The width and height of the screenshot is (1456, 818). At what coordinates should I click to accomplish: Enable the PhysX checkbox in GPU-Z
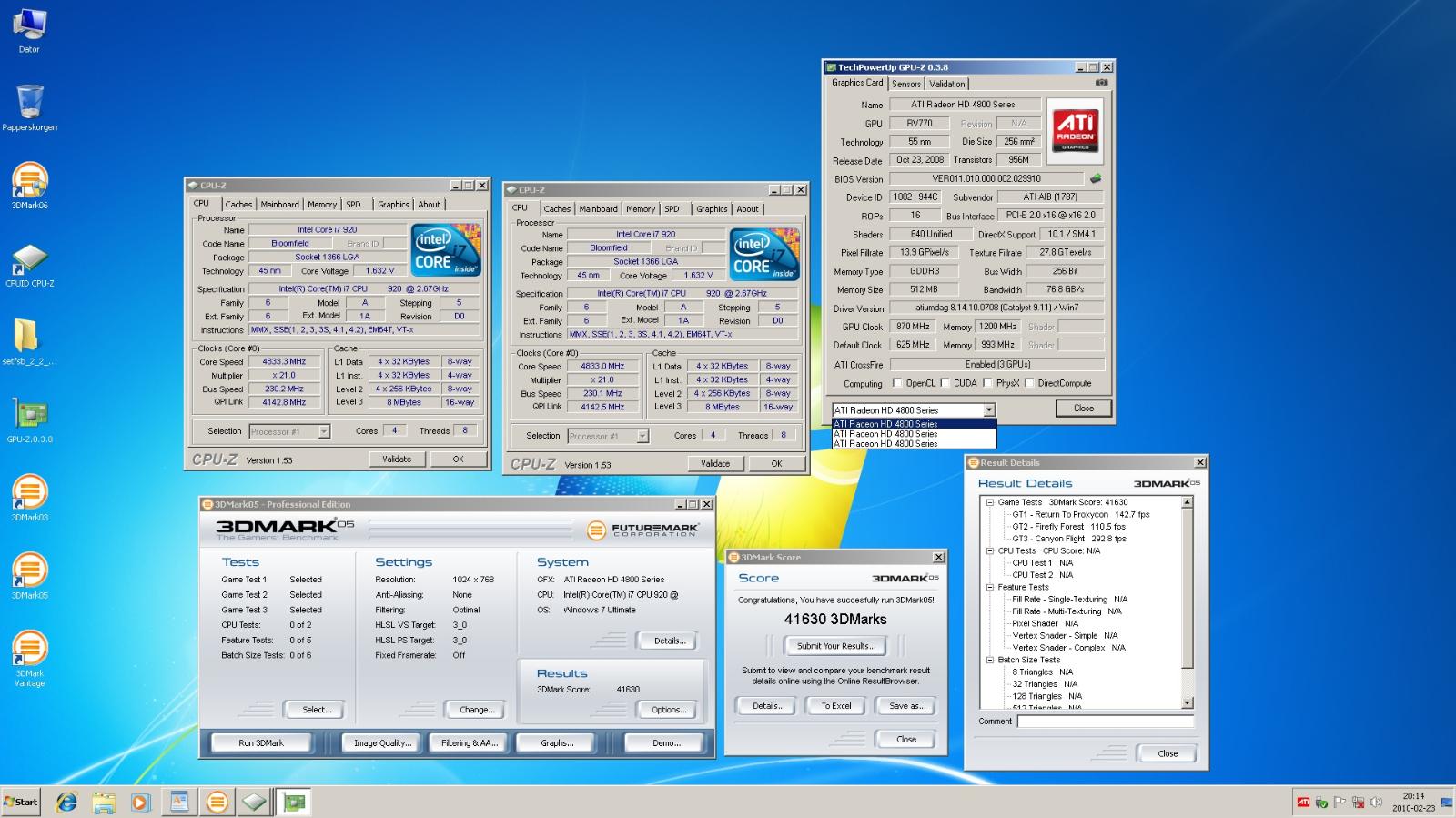(x=987, y=383)
